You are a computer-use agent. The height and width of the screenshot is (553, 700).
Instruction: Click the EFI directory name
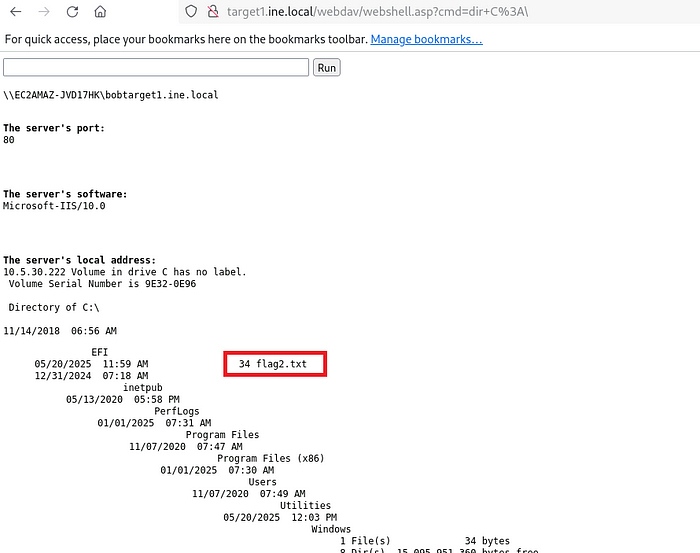[x=100, y=352]
